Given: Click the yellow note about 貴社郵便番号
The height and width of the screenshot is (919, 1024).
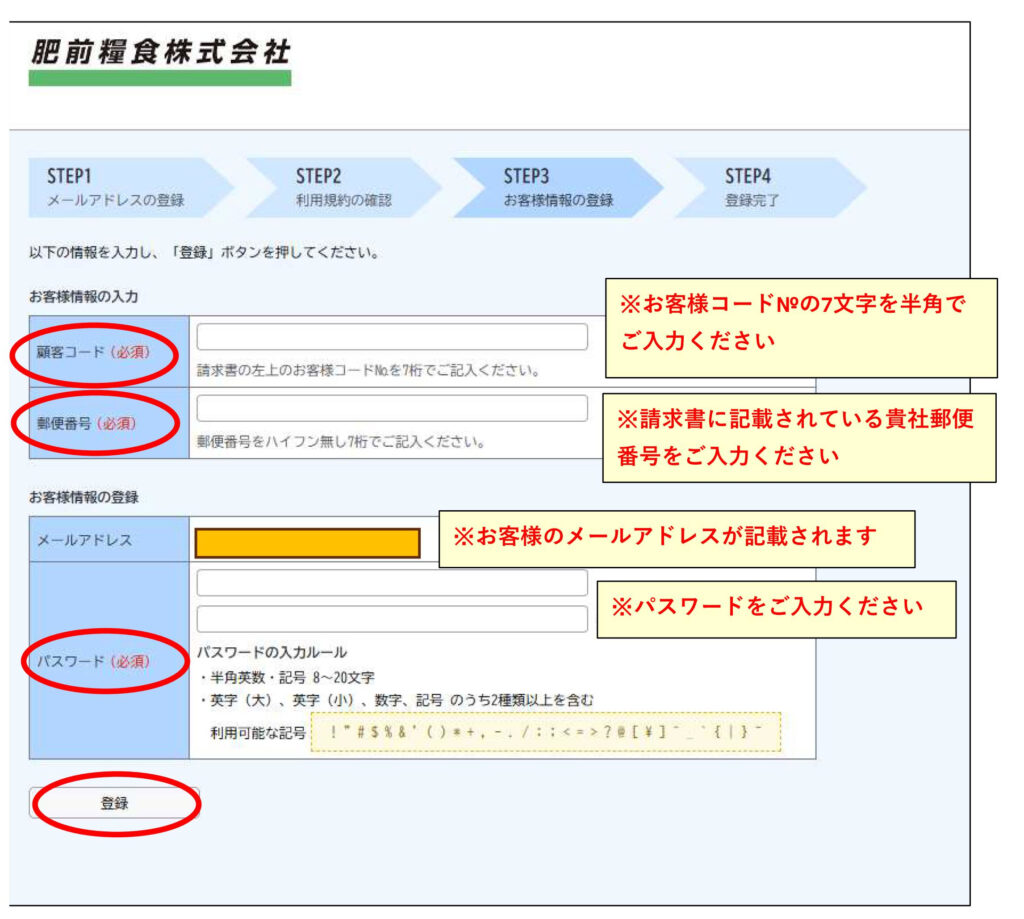Looking at the screenshot, I should (798, 437).
